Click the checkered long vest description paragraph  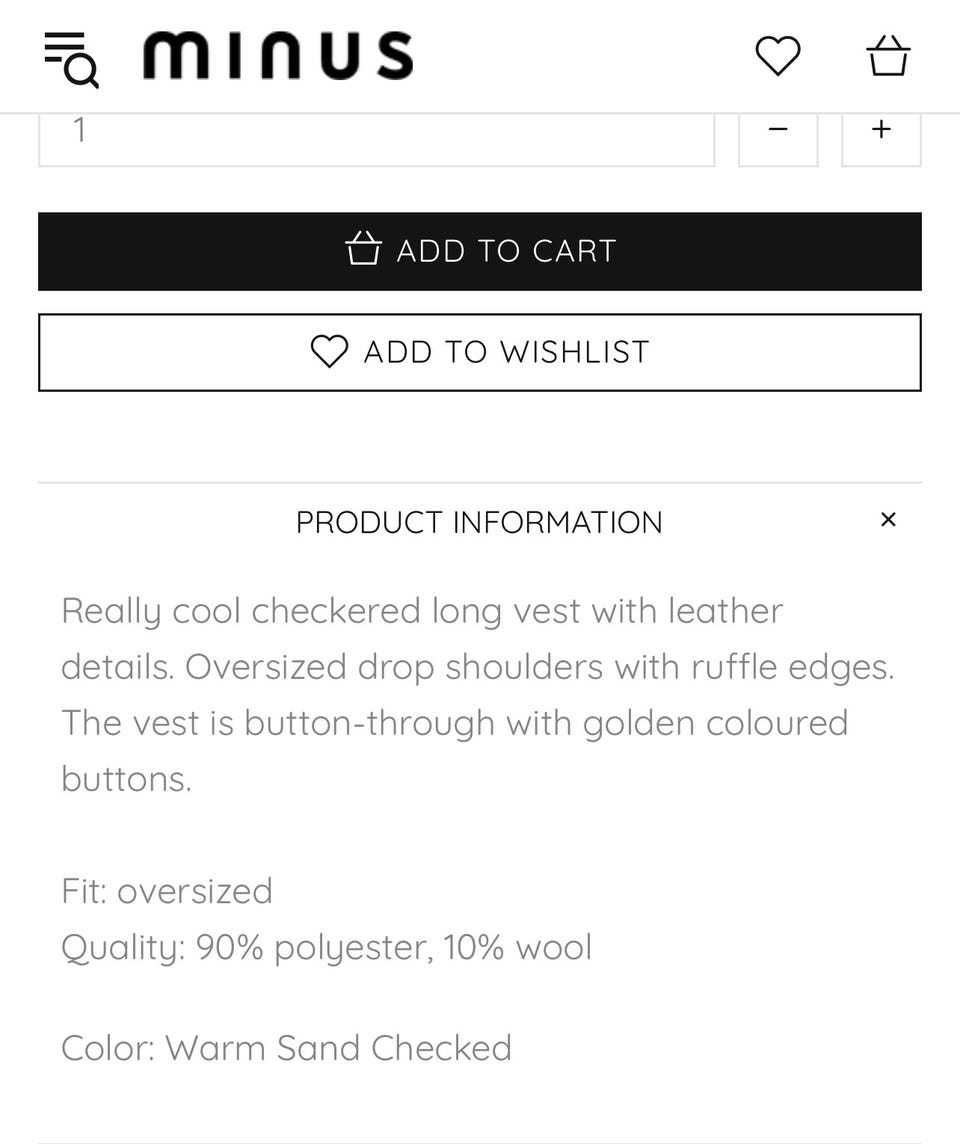click(478, 695)
